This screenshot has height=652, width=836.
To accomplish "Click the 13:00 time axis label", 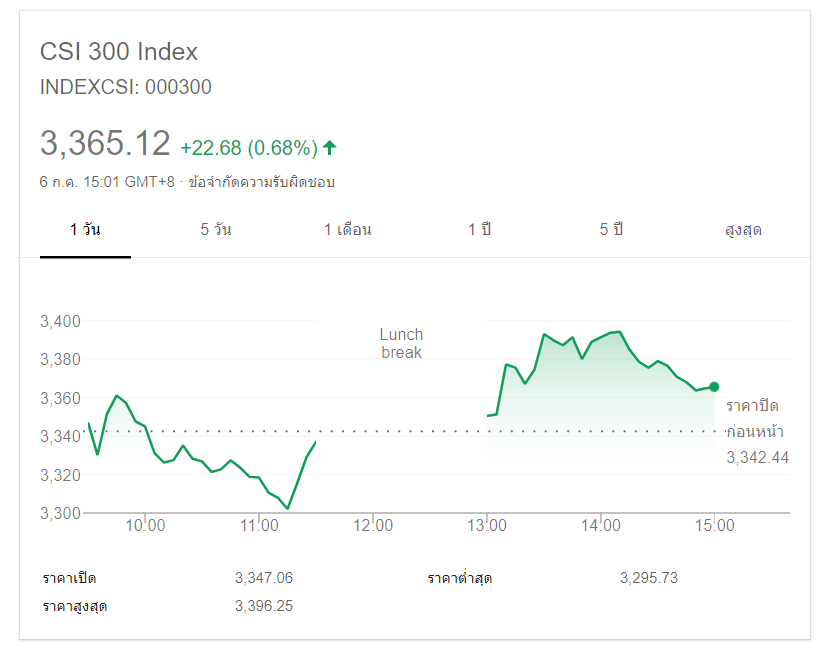I will (487, 525).
